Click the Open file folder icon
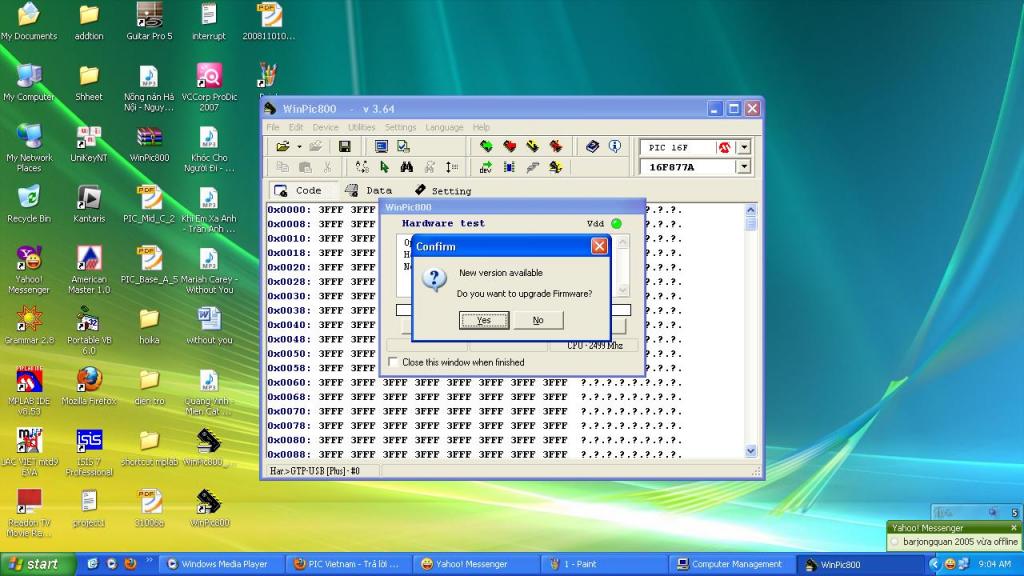 pos(283,146)
